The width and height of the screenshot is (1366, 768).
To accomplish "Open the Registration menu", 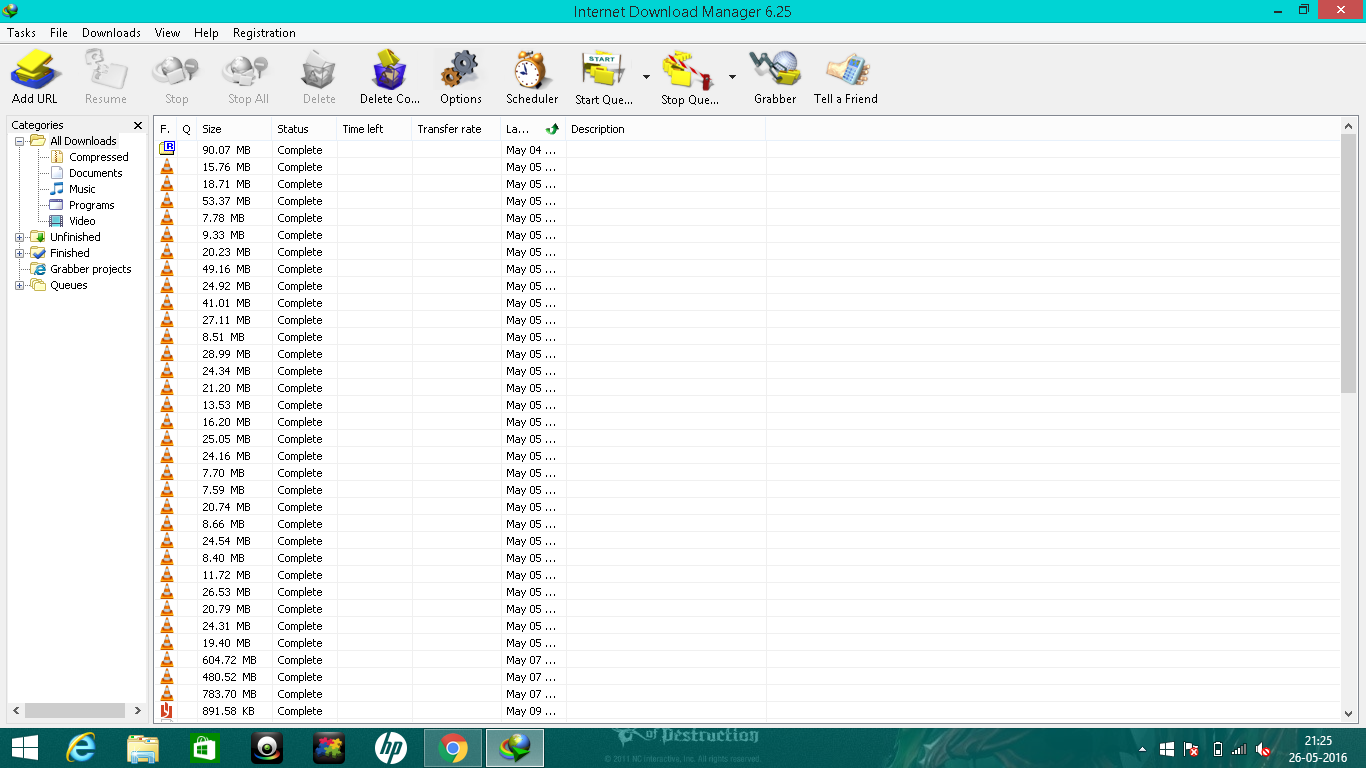I will click(x=264, y=33).
